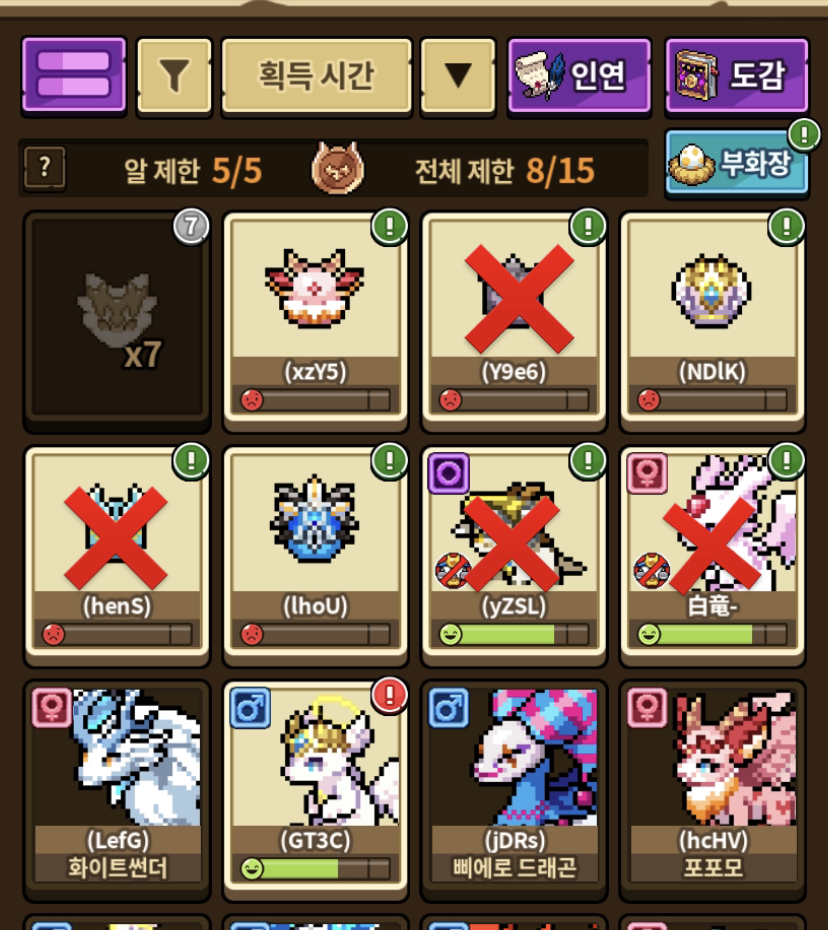Open the 화이트썬더 dragon card
Viewport: 828px width, 930px height.
pyautogui.click(x=117, y=789)
